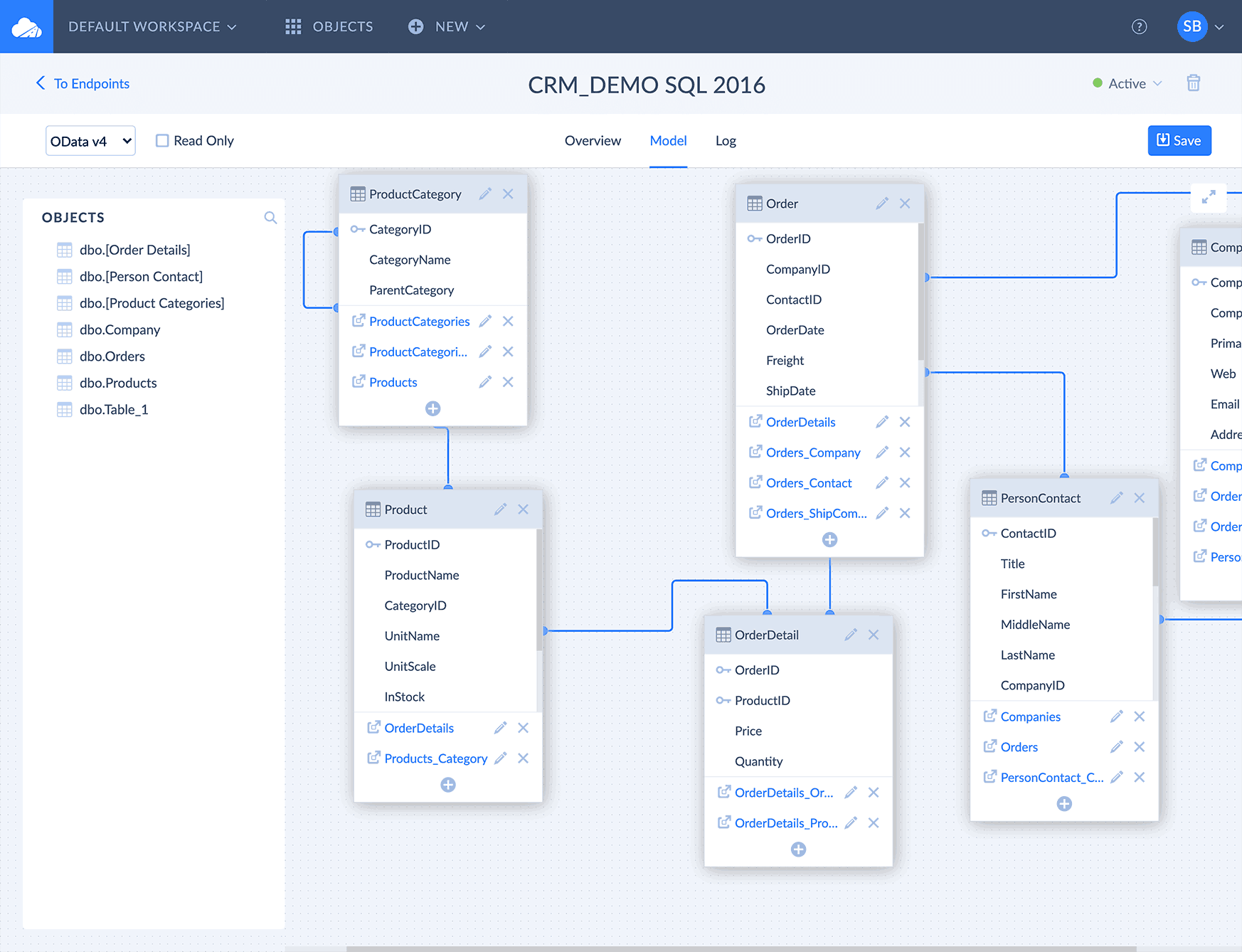The width and height of the screenshot is (1242, 952).
Task: Switch to the Log tab
Action: click(726, 141)
